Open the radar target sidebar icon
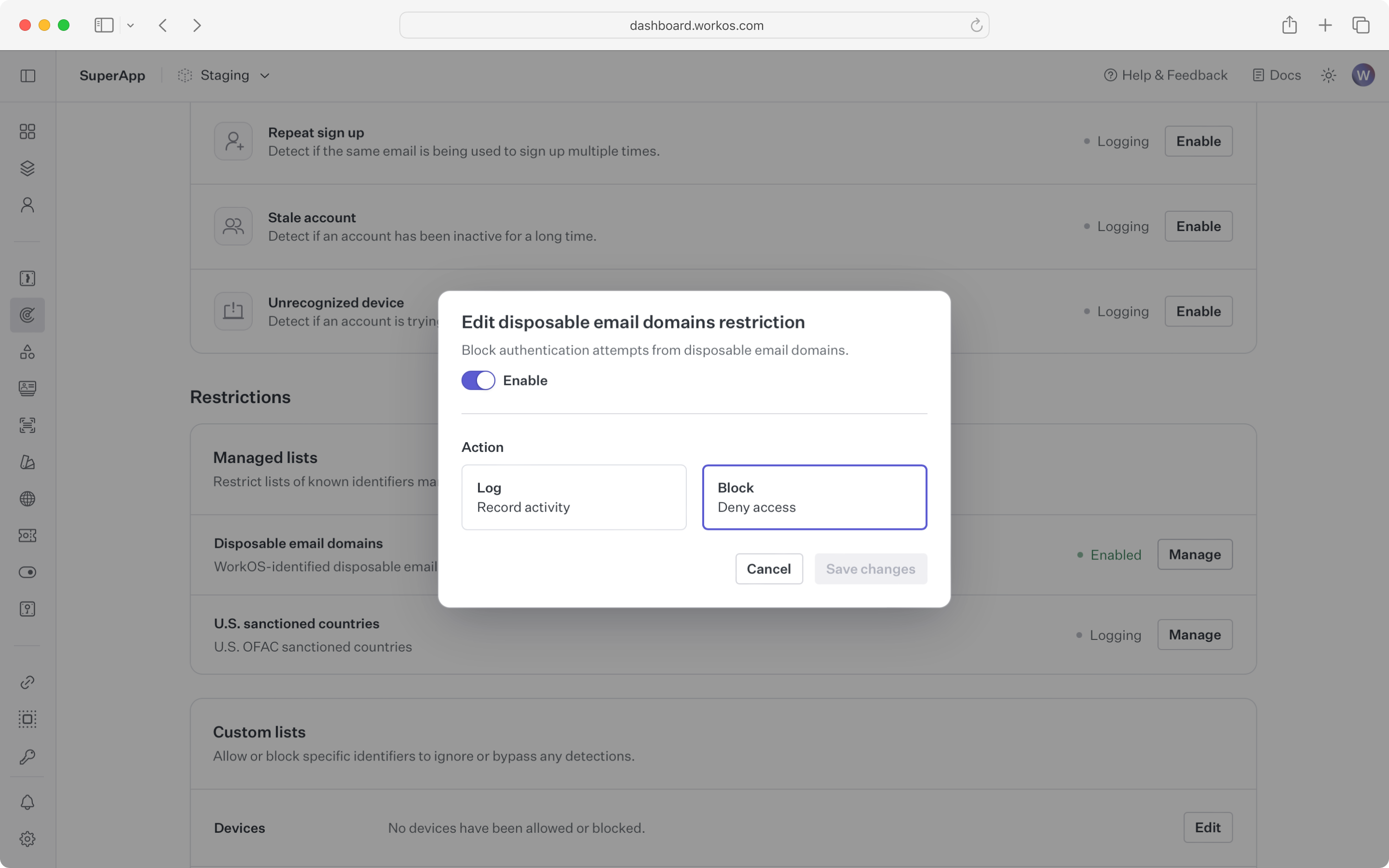The image size is (1389, 868). 27,315
